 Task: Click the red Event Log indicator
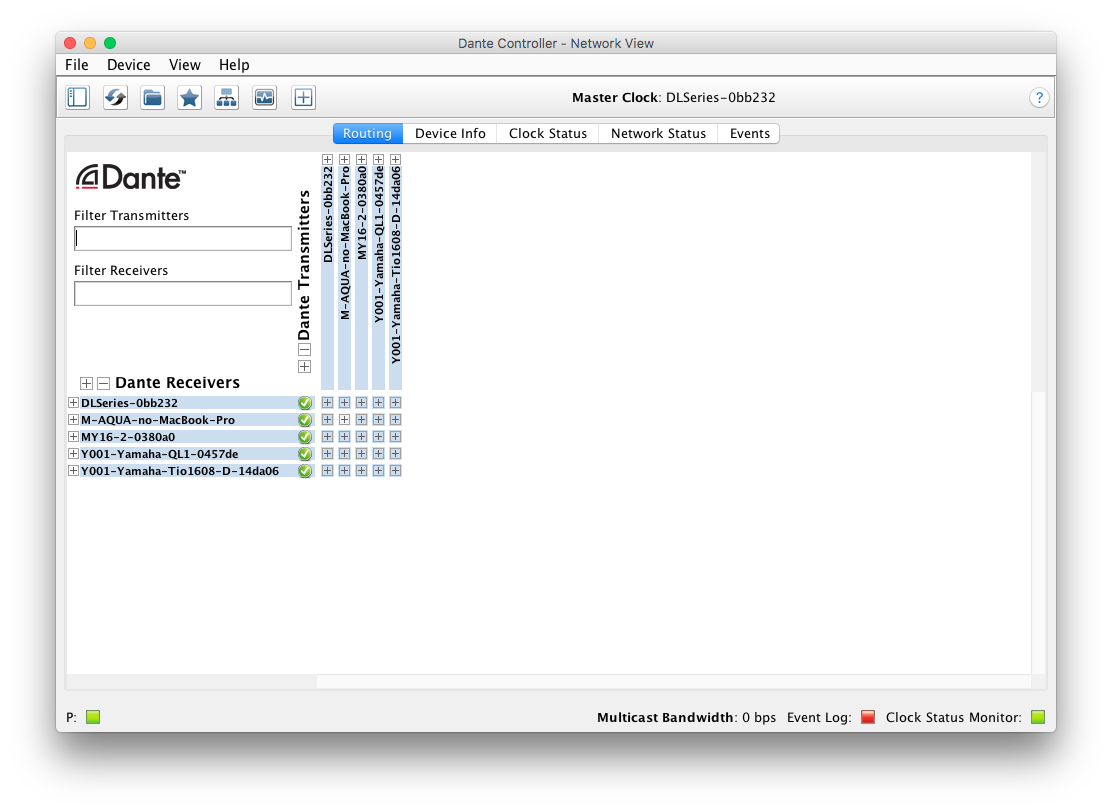click(x=867, y=717)
